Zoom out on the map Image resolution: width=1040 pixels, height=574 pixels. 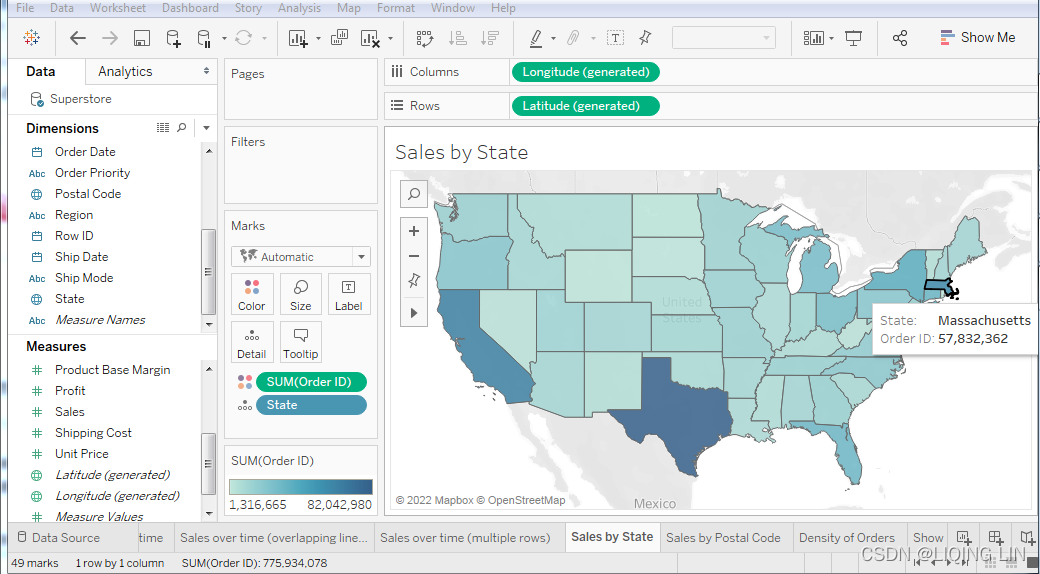pos(414,256)
